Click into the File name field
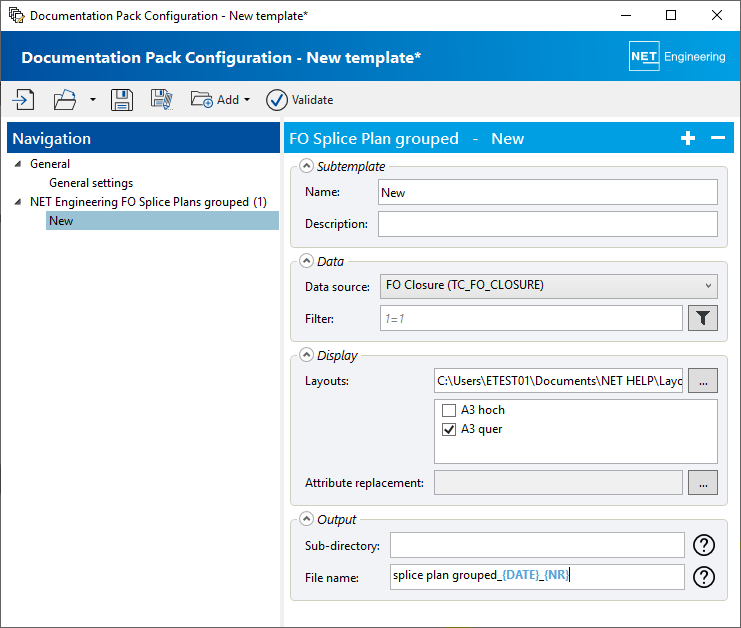Image resolution: width=741 pixels, height=628 pixels. click(537, 576)
